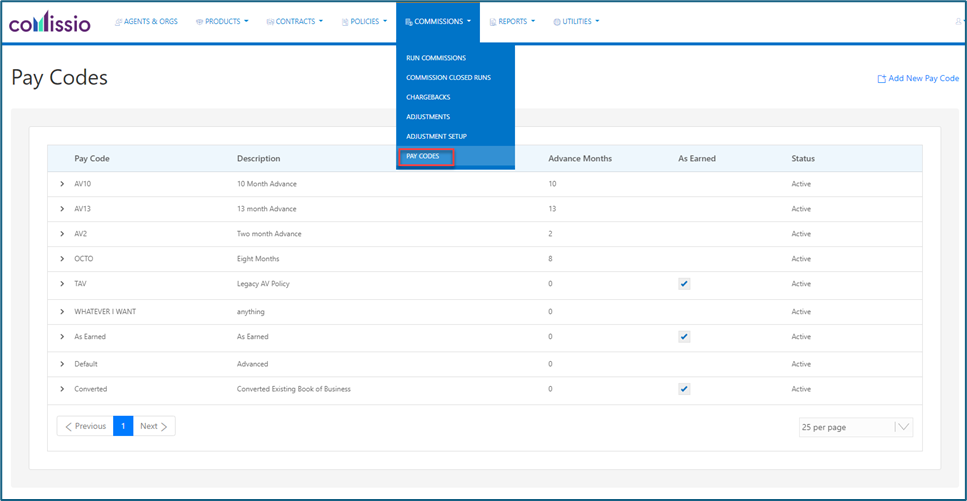This screenshot has width=967, height=501.
Task: Collapse the Commissions menu
Action: [x=438, y=22]
